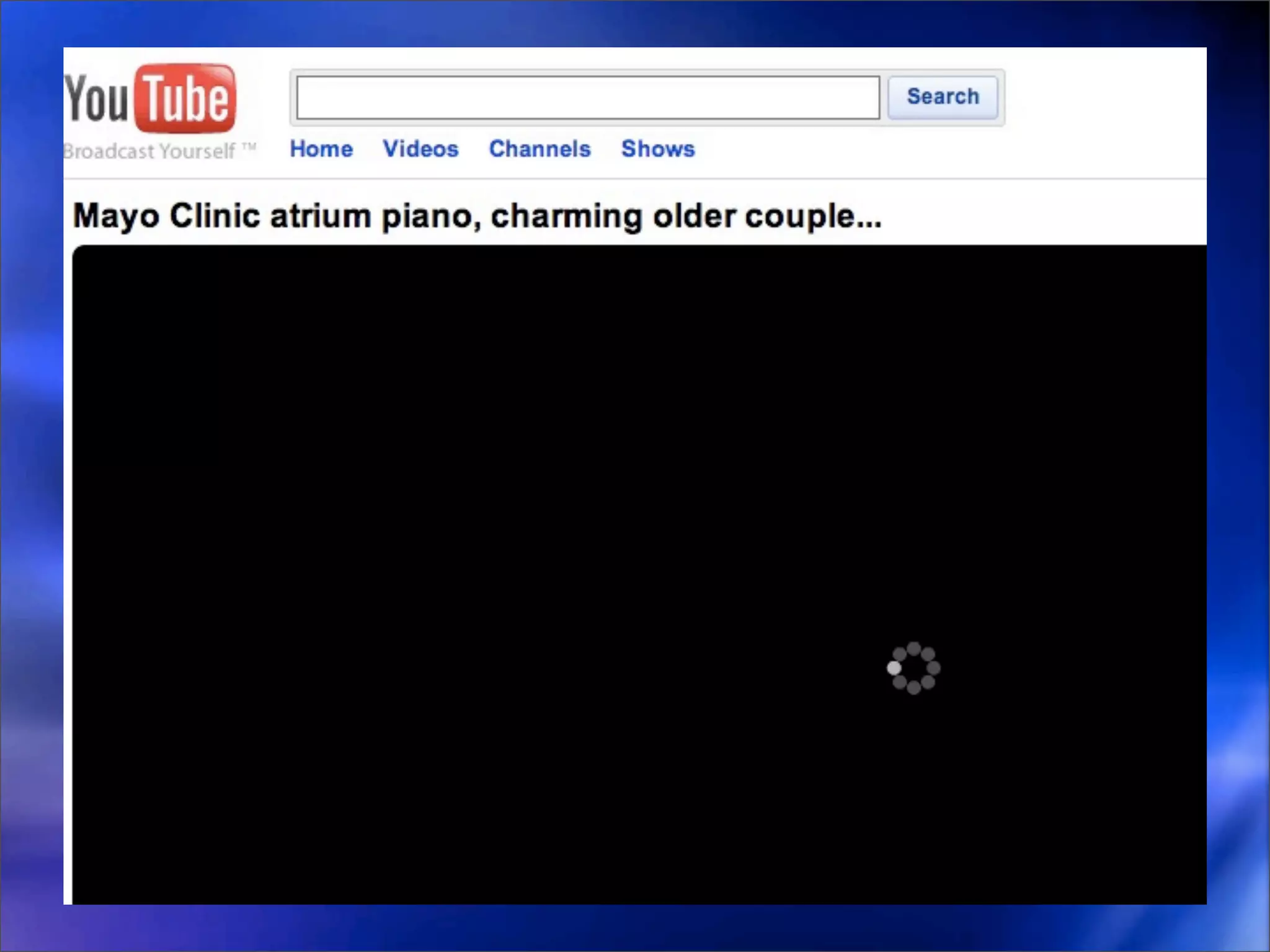This screenshot has height=952, width=1270.
Task: Open the Videos section
Action: pyautogui.click(x=420, y=149)
